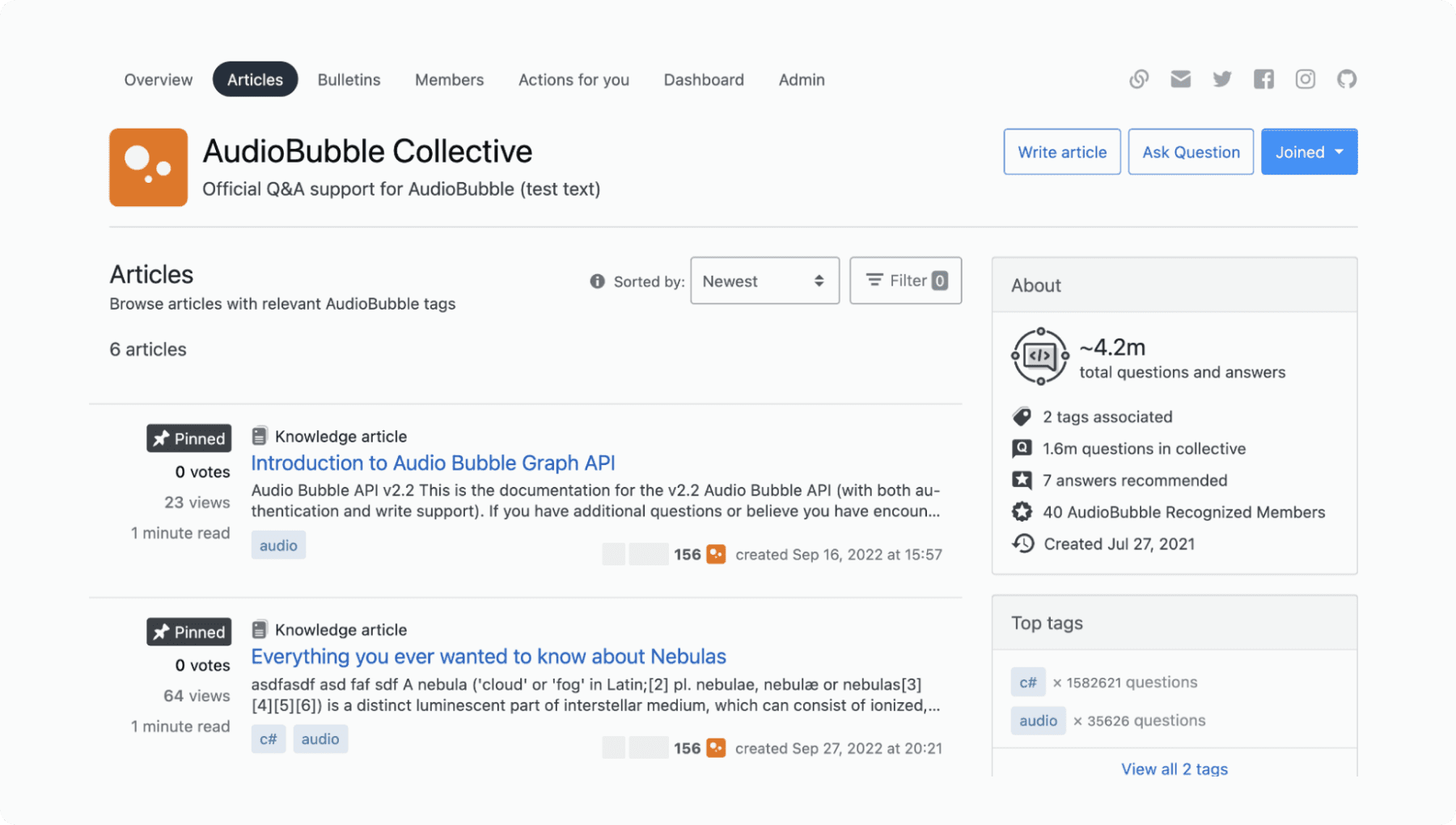Image resolution: width=1456 pixels, height=825 pixels.
Task: Click the link chain icon in header
Action: tap(1139, 79)
